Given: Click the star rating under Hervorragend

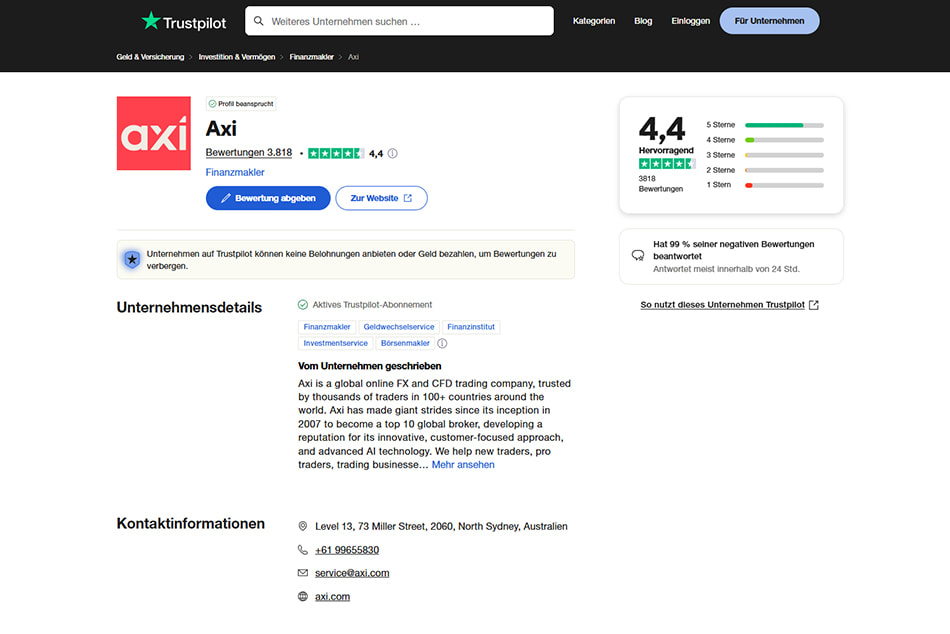Looking at the screenshot, I should point(666,164).
